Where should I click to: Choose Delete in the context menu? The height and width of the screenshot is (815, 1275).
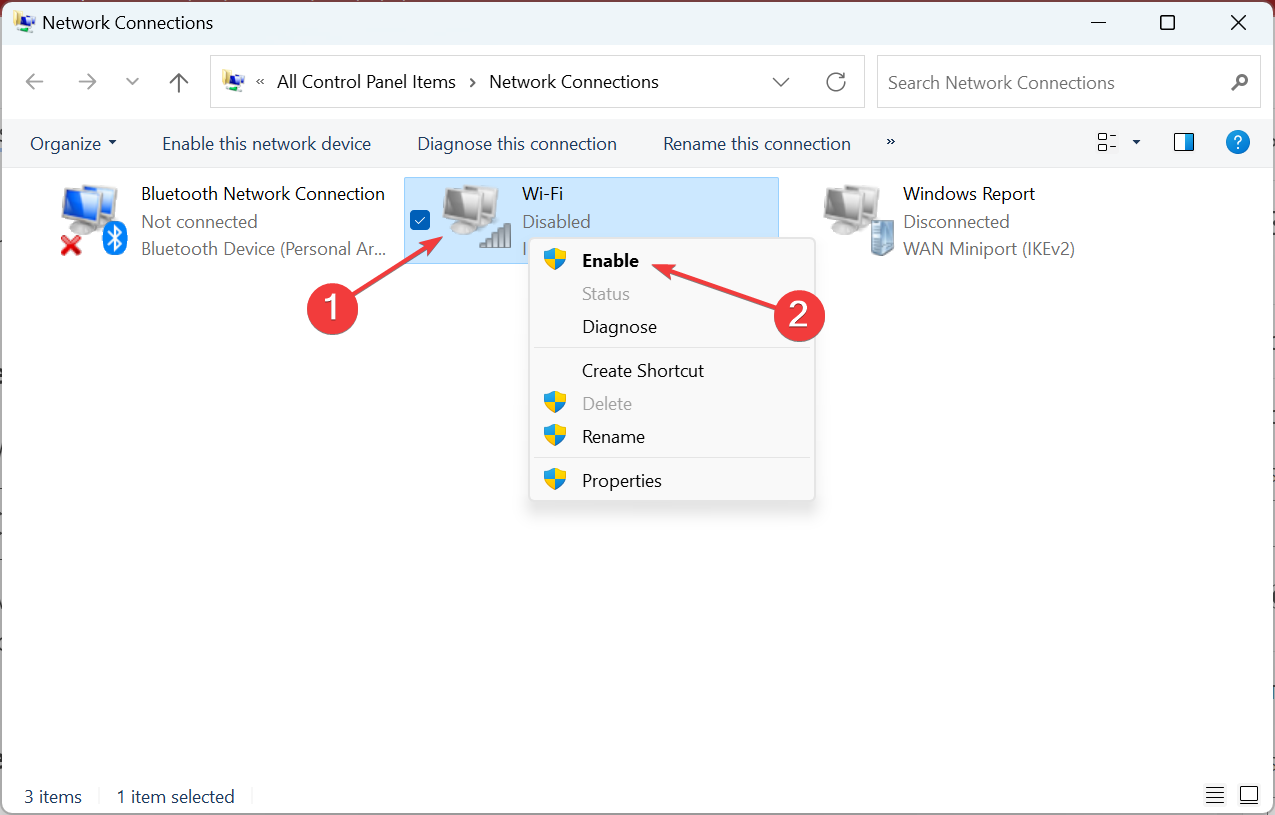tap(672, 404)
